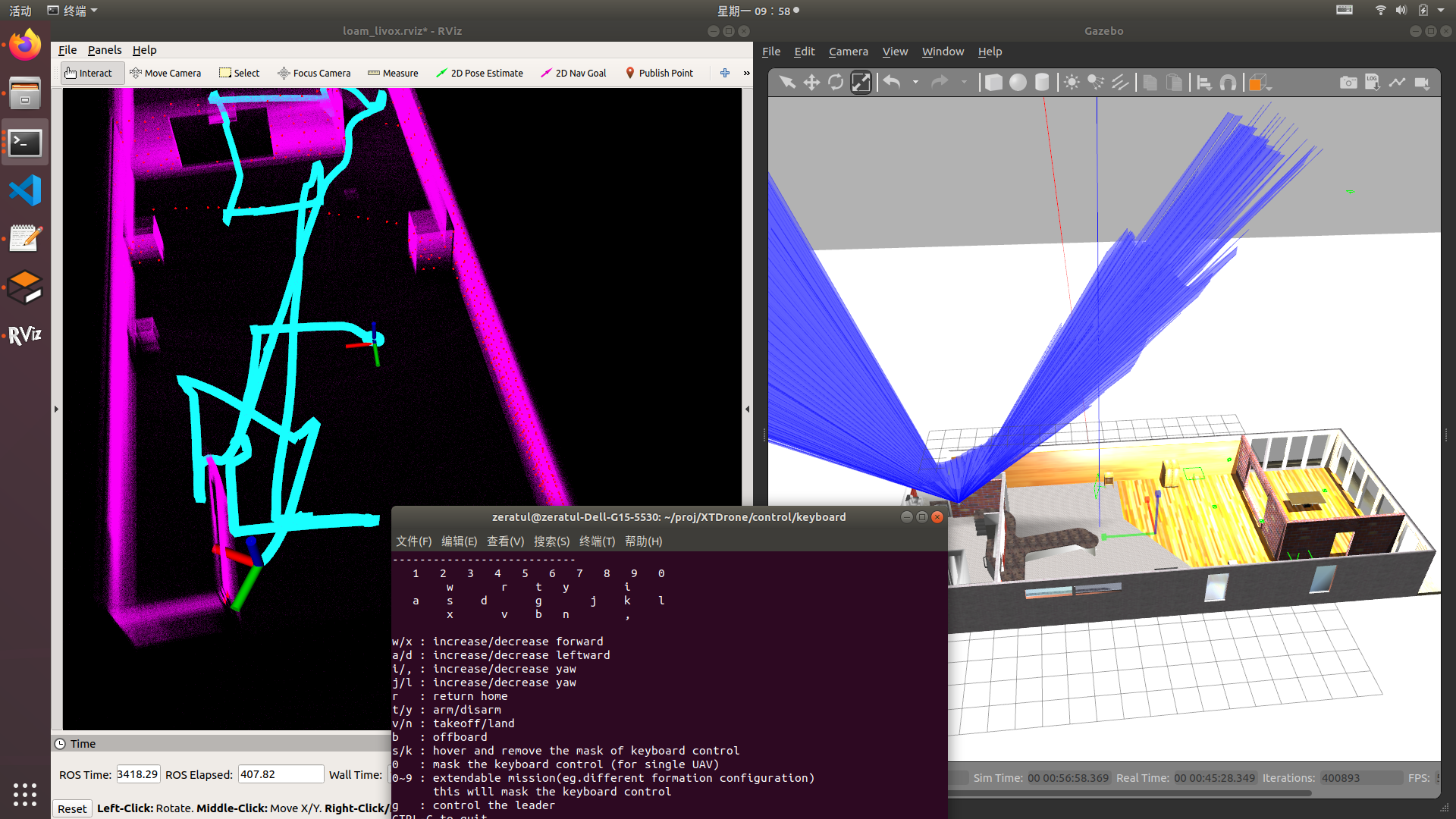Click the Reset button in RViz

(x=72, y=808)
